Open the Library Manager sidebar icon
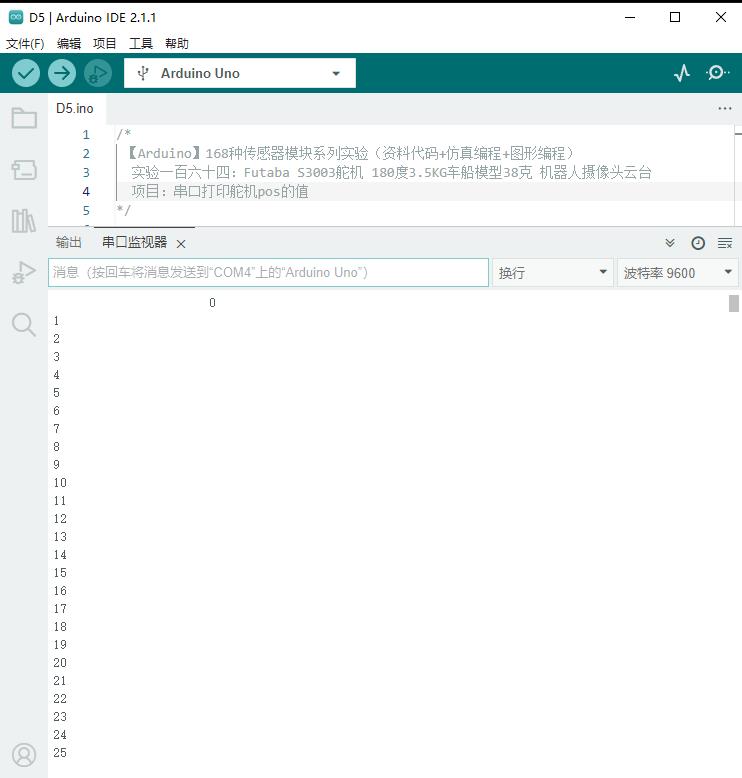Viewport: 742px width, 778px height. click(x=24, y=221)
